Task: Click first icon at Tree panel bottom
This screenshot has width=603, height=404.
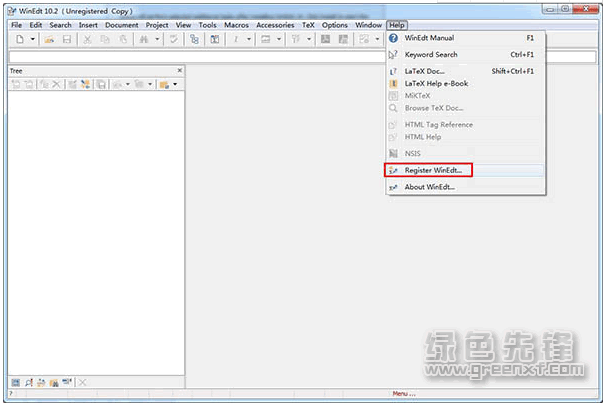Action: tap(15, 382)
